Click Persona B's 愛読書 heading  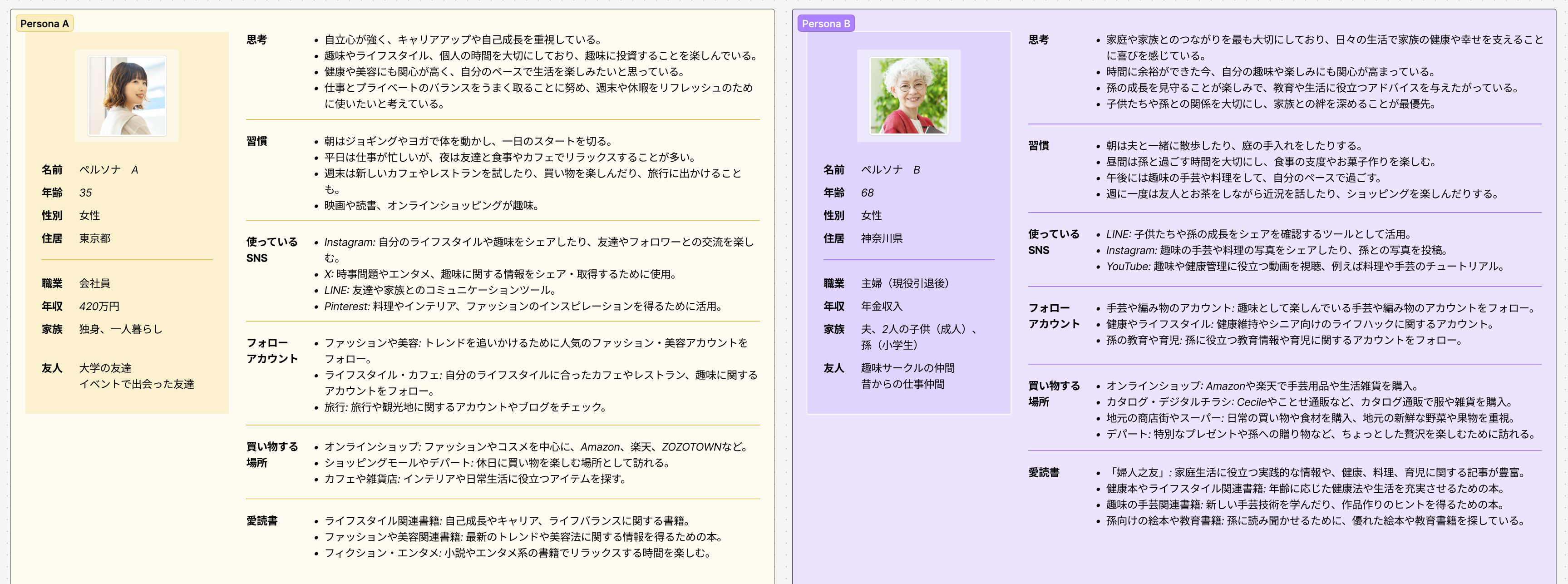click(x=1044, y=472)
